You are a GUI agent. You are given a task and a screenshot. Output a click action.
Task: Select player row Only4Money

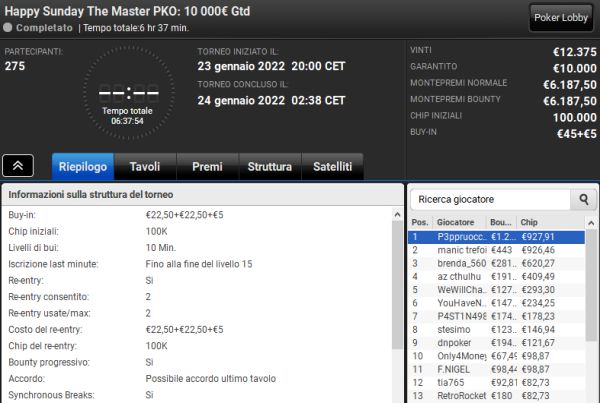tap(496, 356)
